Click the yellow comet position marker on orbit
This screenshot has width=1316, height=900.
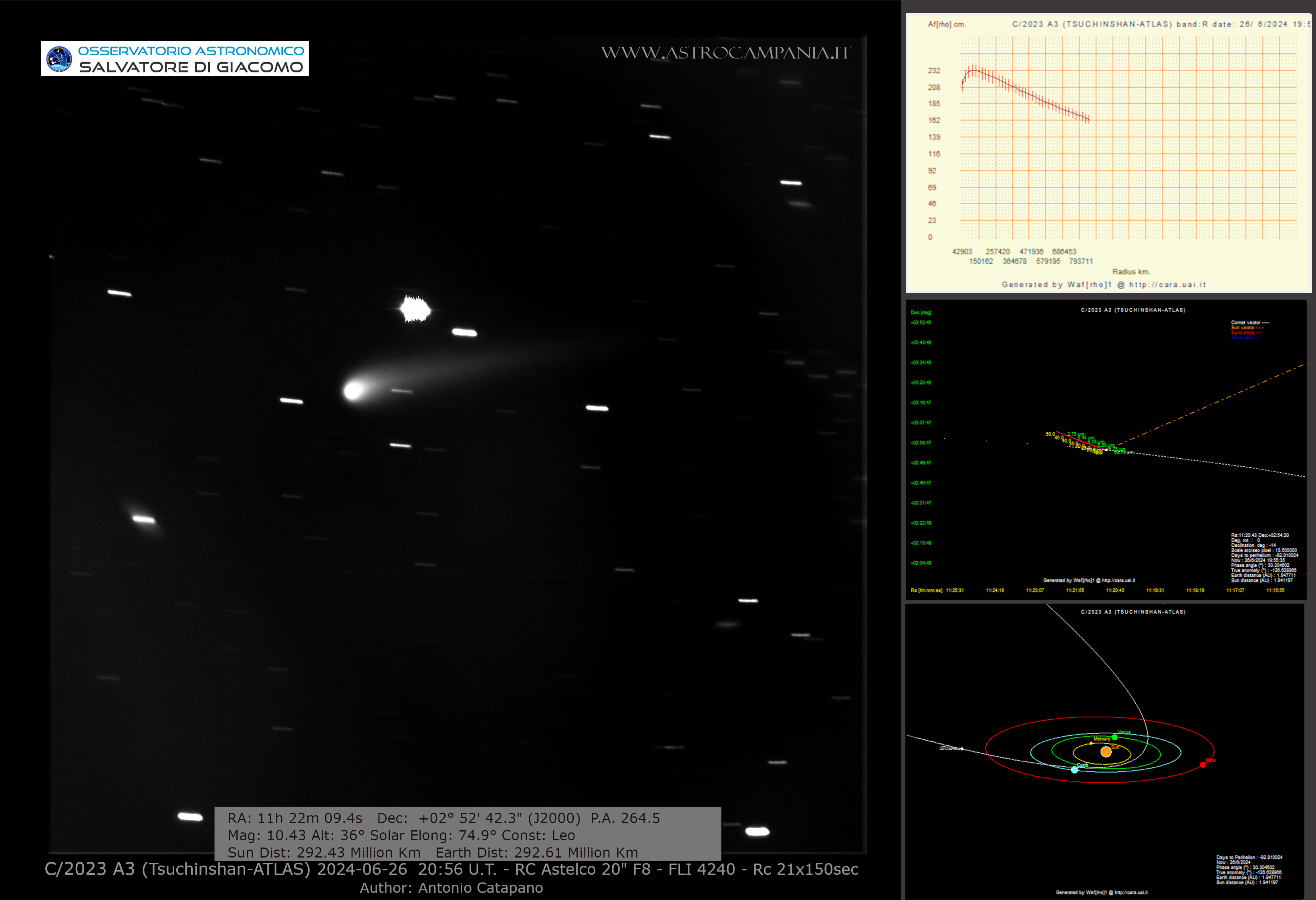(x=961, y=749)
